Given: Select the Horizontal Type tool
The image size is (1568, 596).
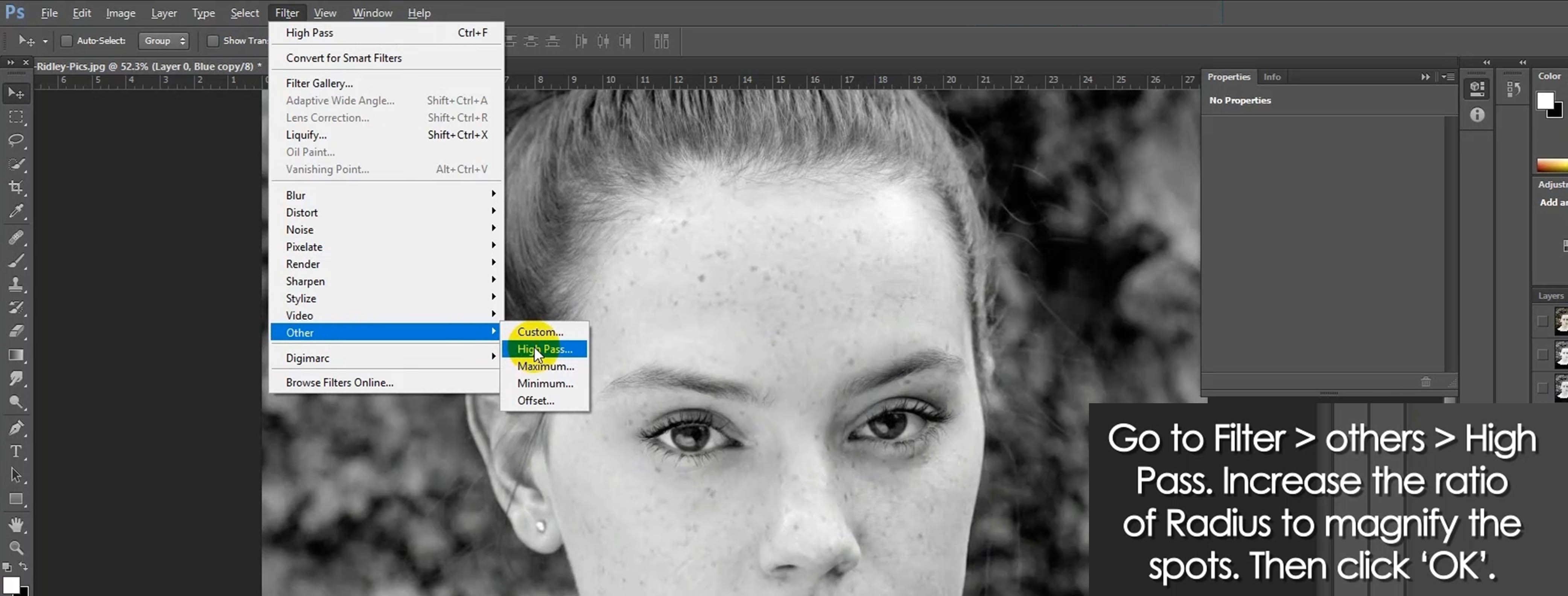Looking at the screenshot, I should coord(16,452).
